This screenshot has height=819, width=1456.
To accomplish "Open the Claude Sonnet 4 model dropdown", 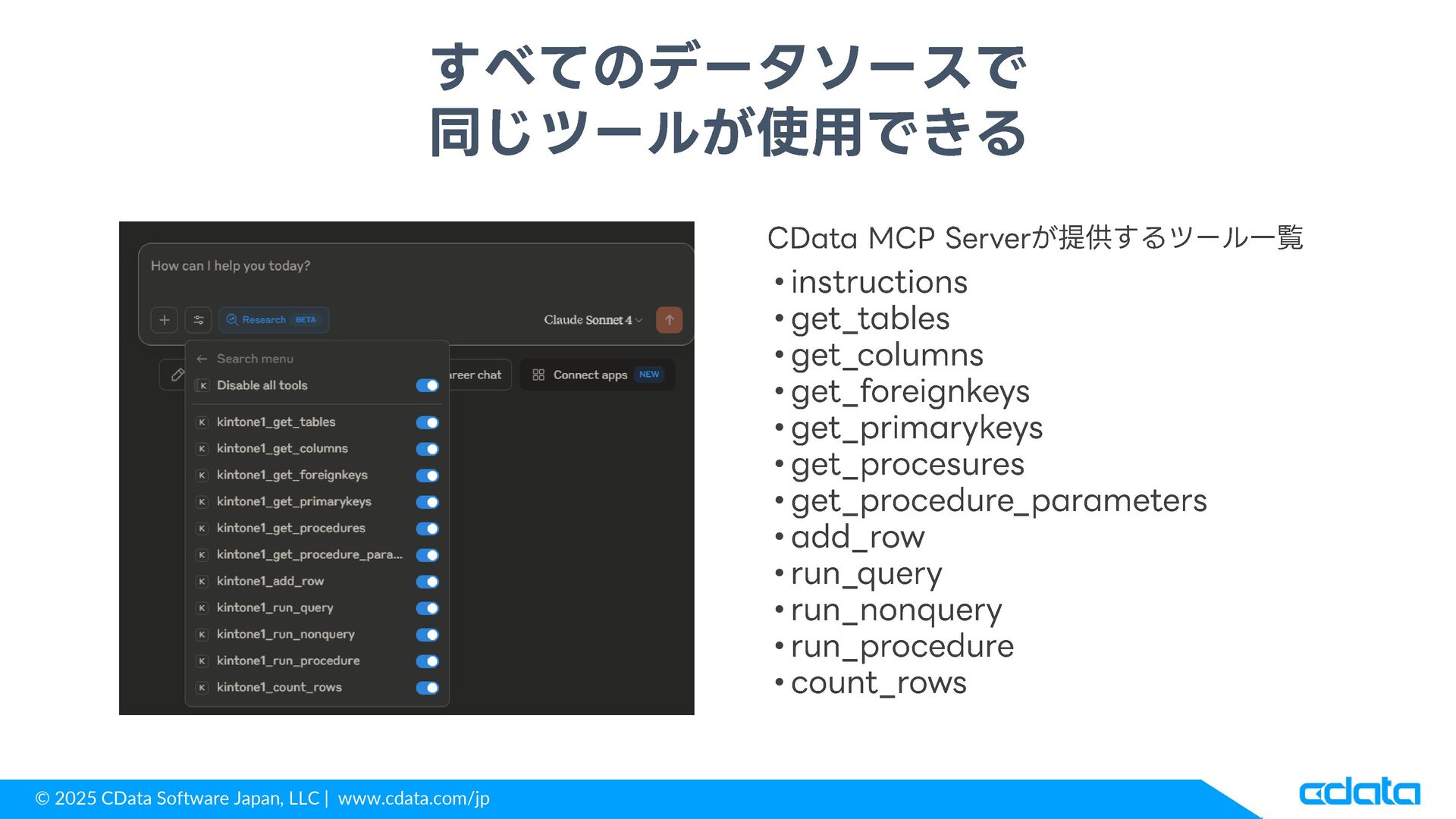I will (588, 320).
